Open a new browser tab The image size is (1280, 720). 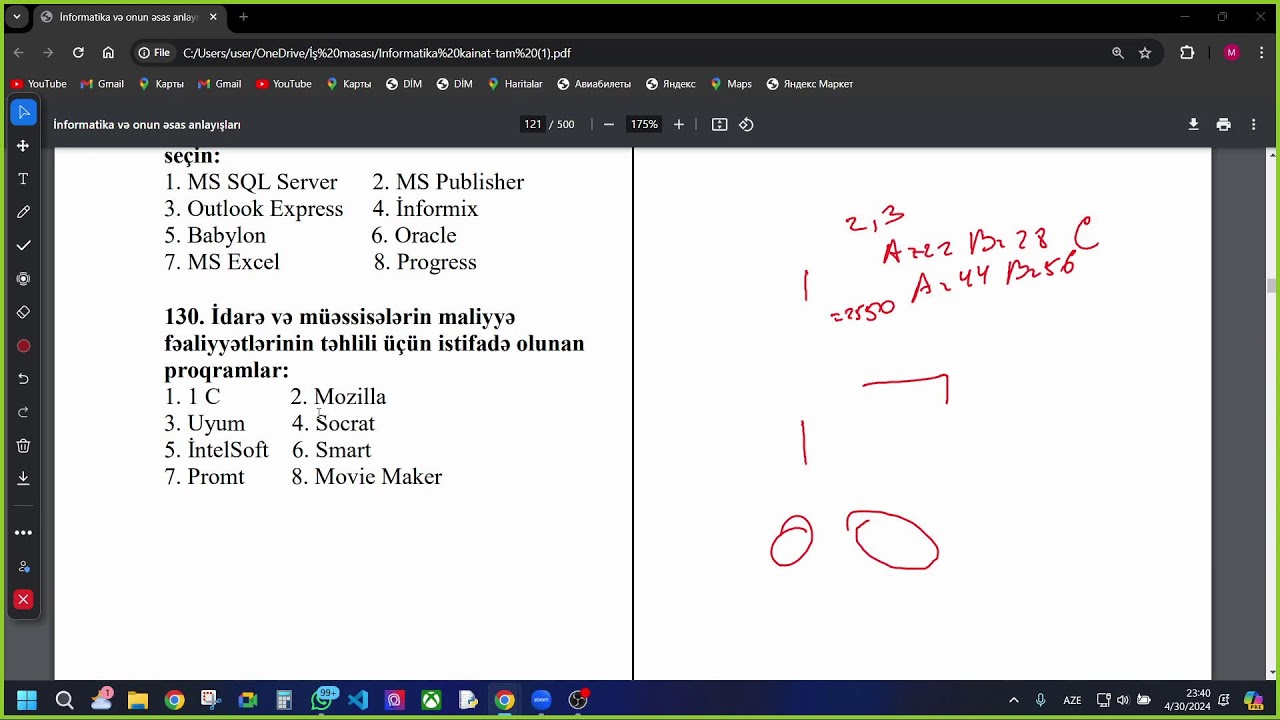[243, 17]
